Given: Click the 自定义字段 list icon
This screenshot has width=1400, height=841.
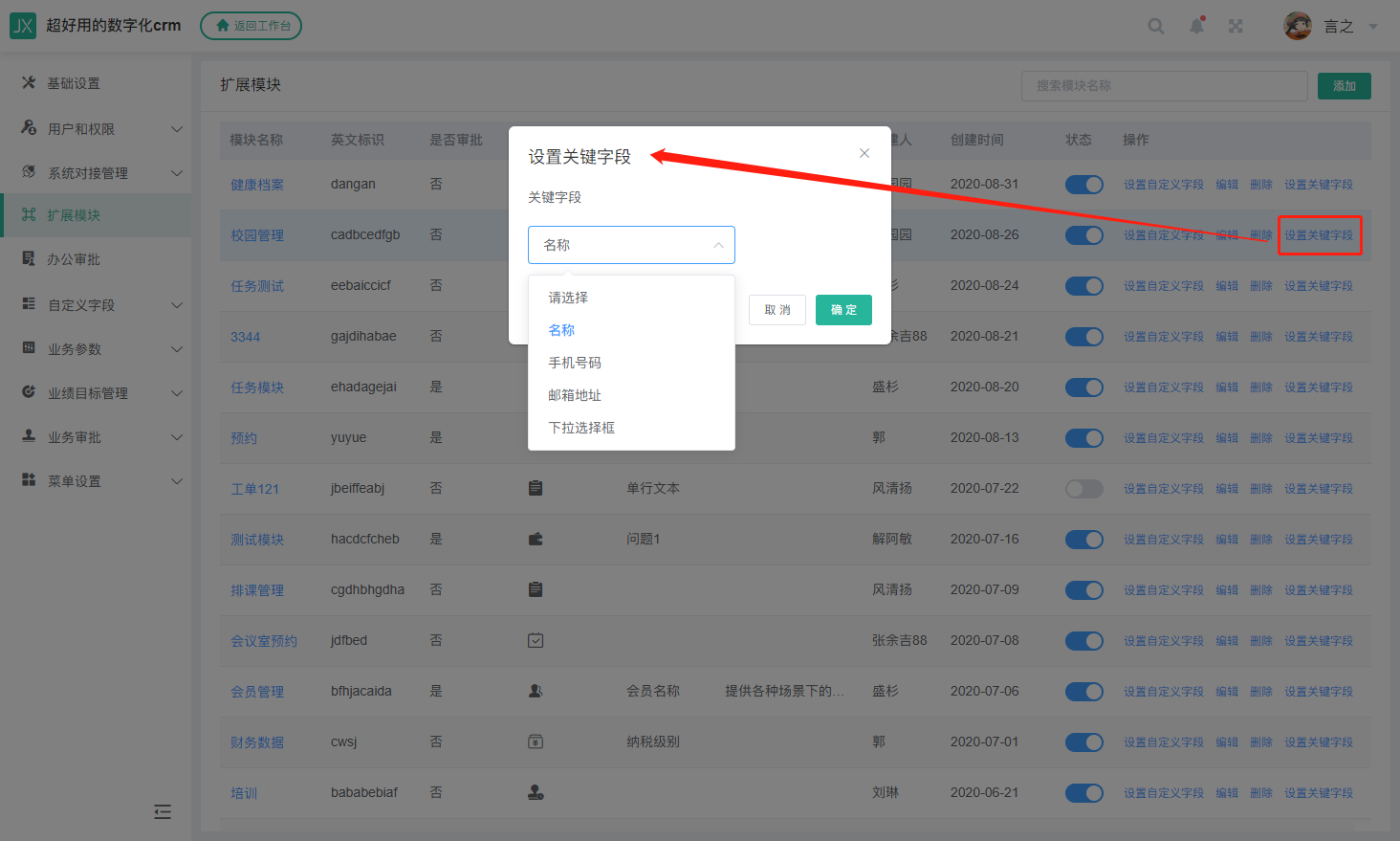Looking at the screenshot, I should coord(29,303).
